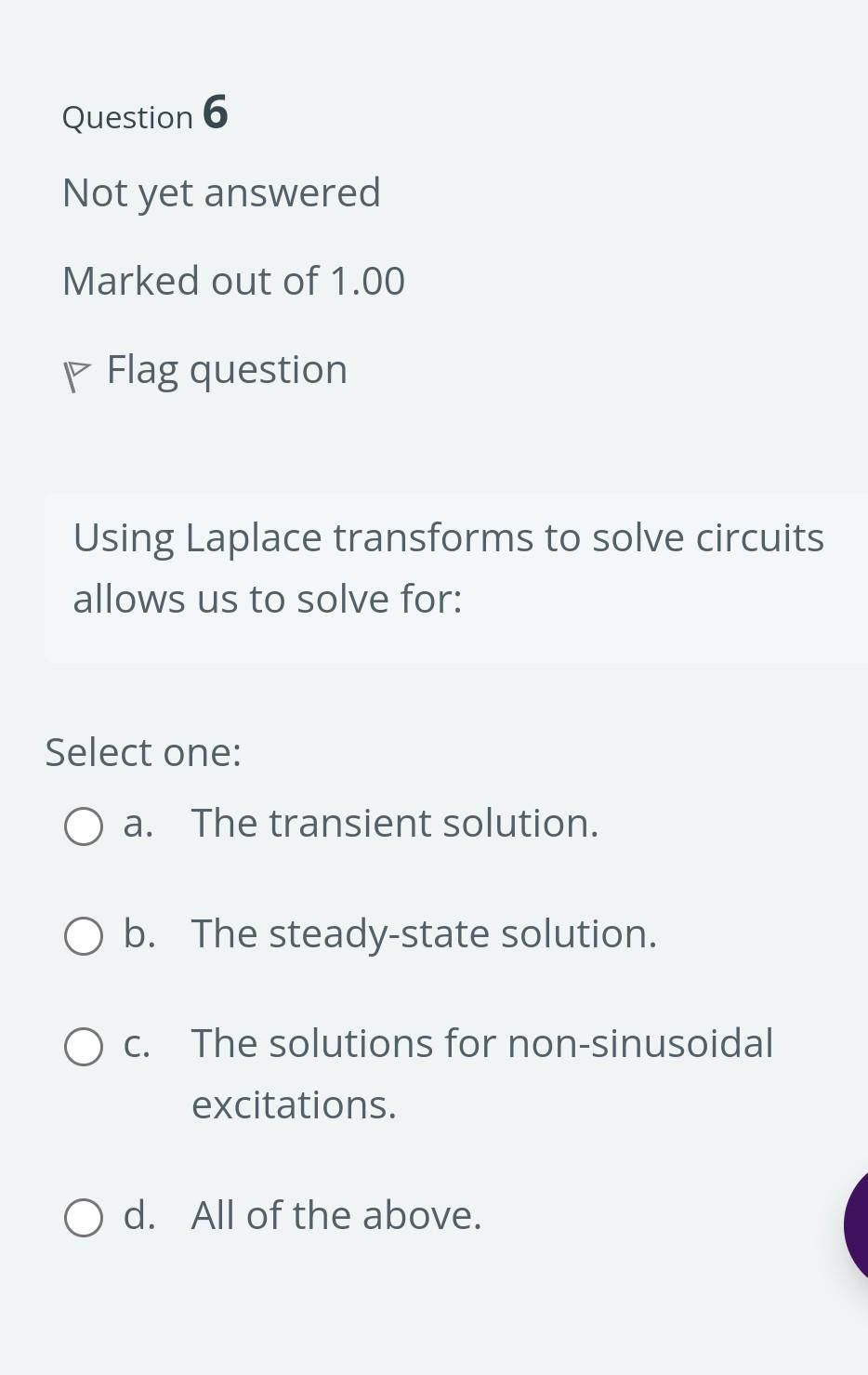
Task: Select radio button for answer c
Action: [84, 1046]
